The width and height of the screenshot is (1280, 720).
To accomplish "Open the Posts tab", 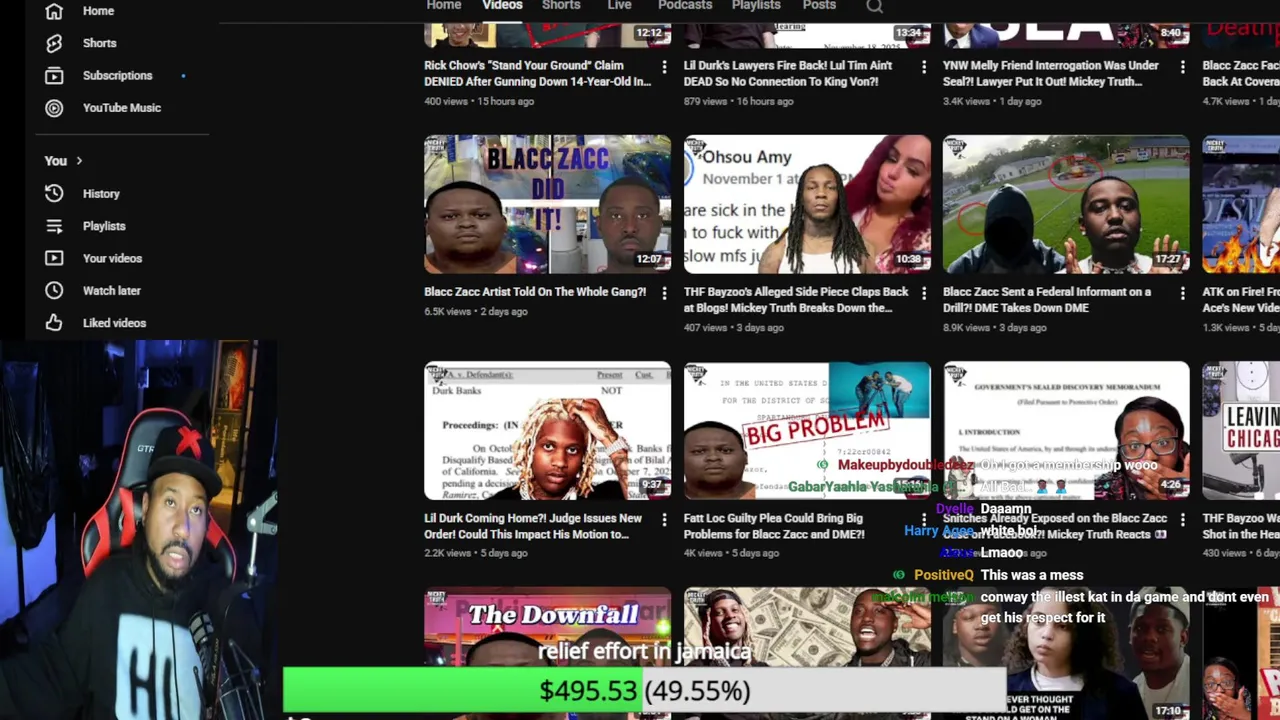I will (x=819, y=5).
